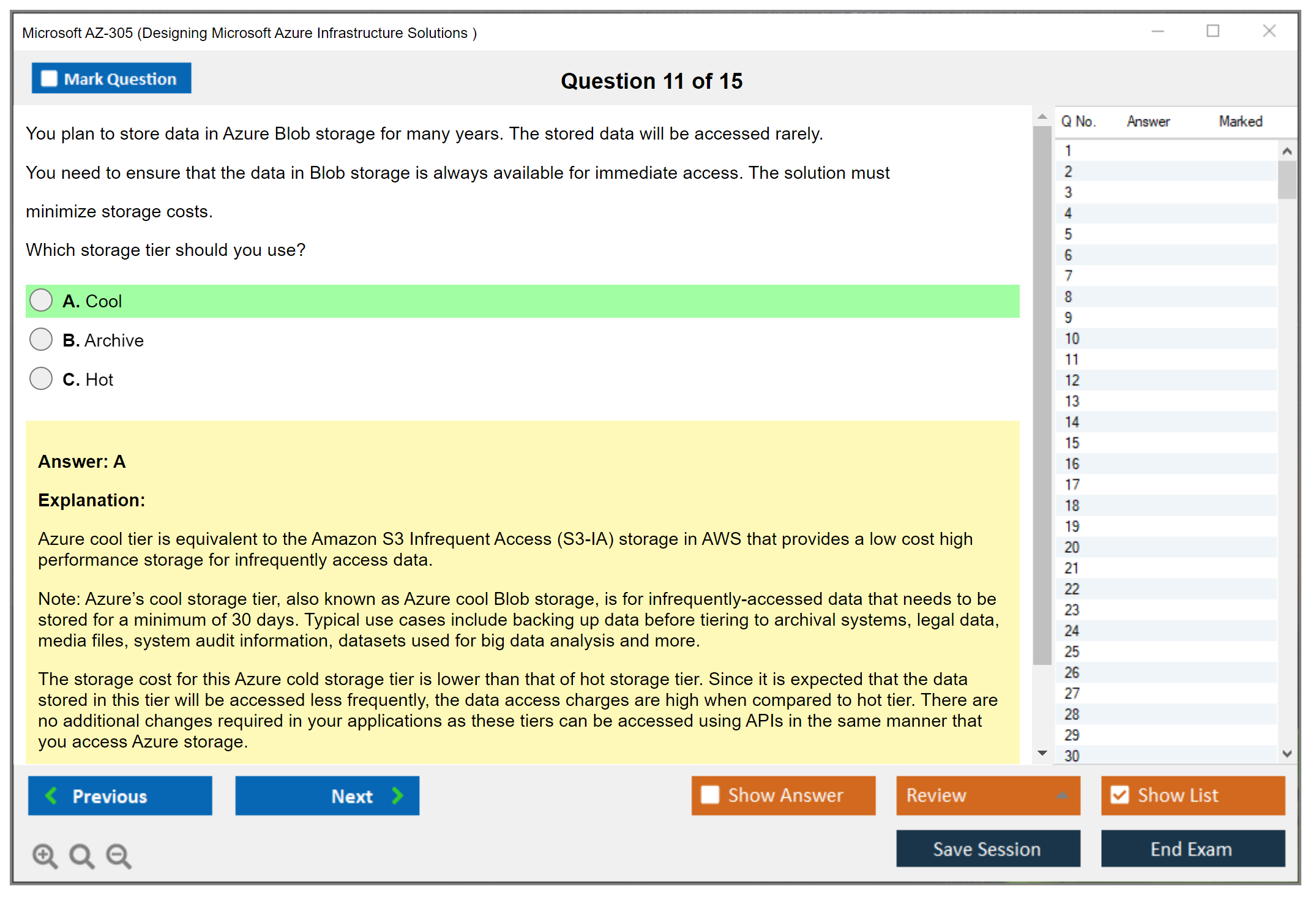This screenshot has height=900, width=1316.
Task: Enable the Show Answer checkbox
Action: tap(710, 795)
